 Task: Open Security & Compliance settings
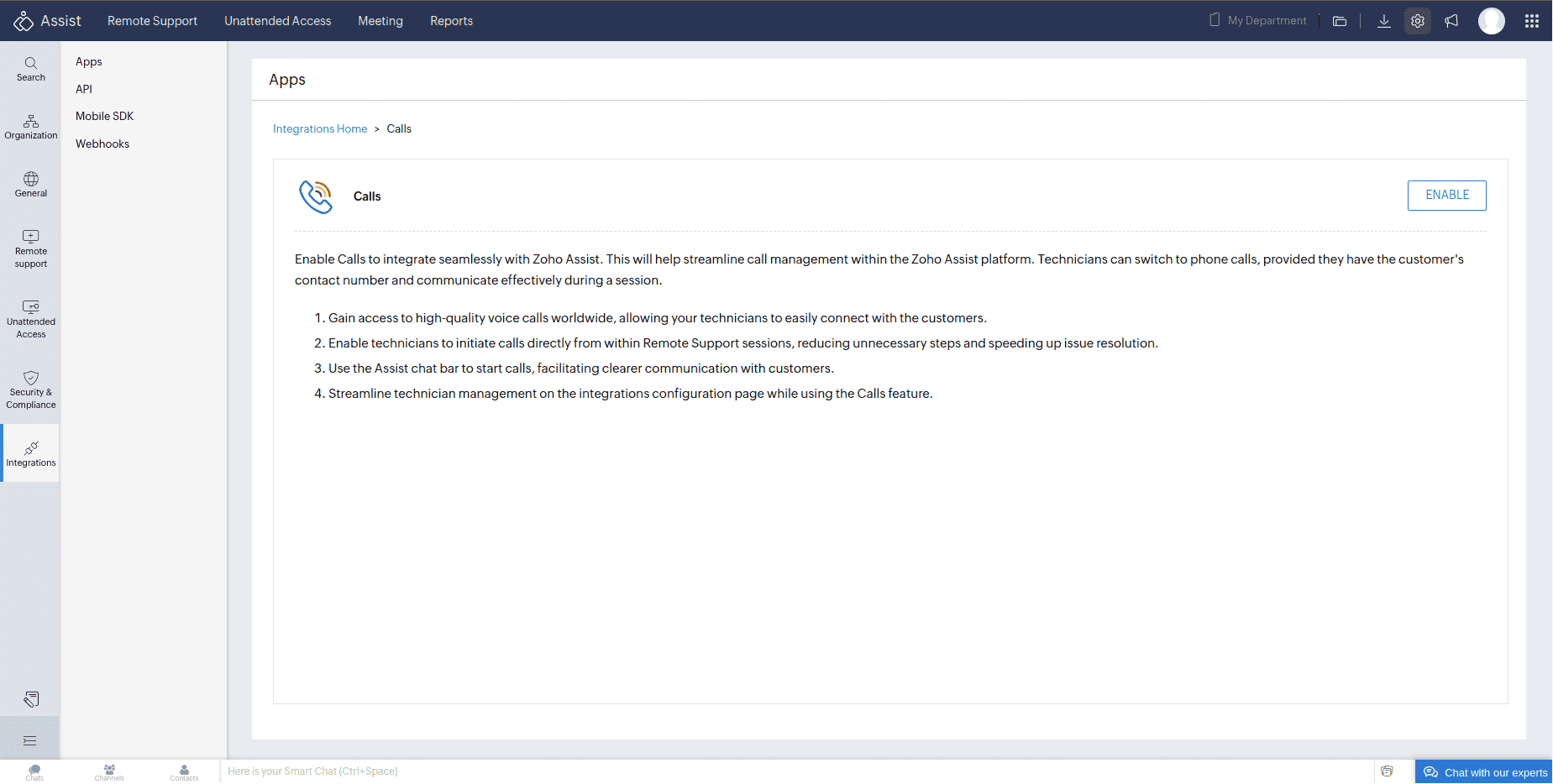[31, 390]
